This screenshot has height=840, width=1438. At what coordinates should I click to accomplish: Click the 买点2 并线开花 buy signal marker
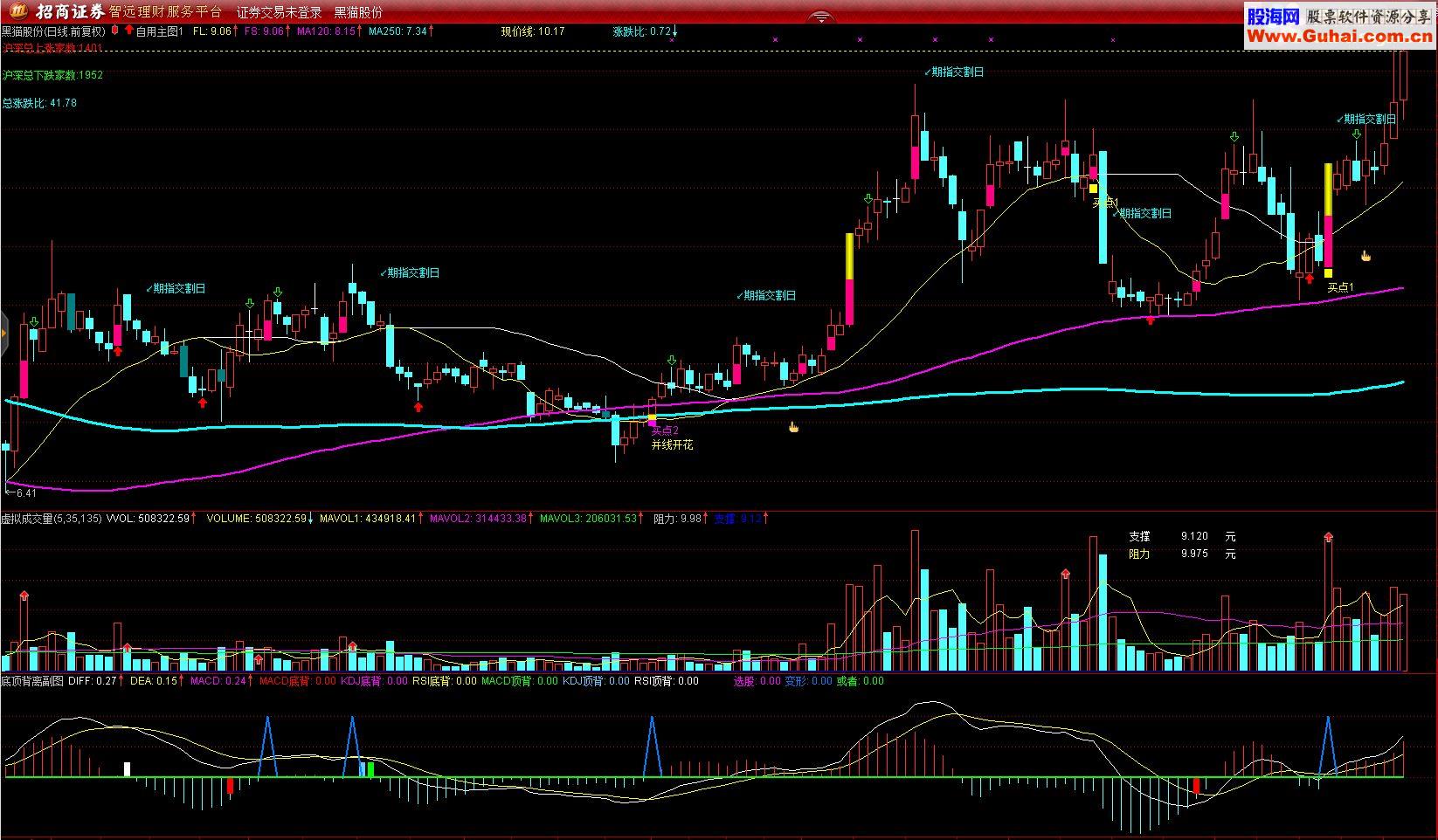click(670, 437)
